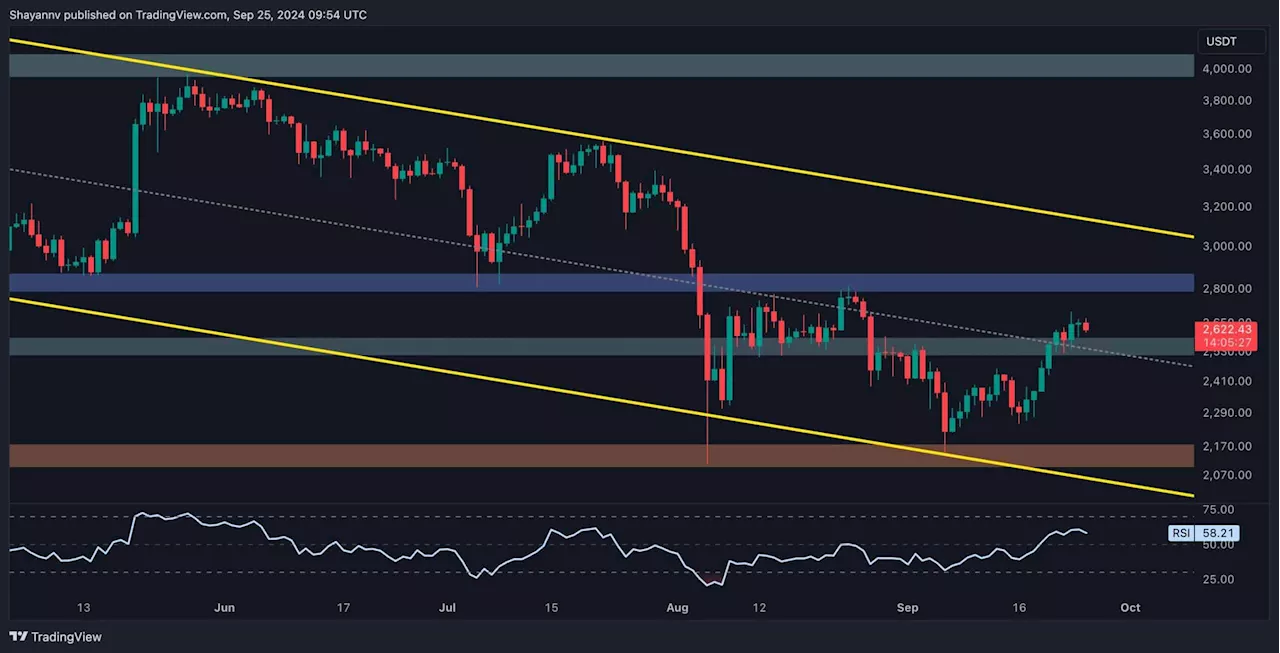Select the orange 2,100 support zone rectangle
The width and height of the screenshot is (1280, 653).
(x=602, y=456)
